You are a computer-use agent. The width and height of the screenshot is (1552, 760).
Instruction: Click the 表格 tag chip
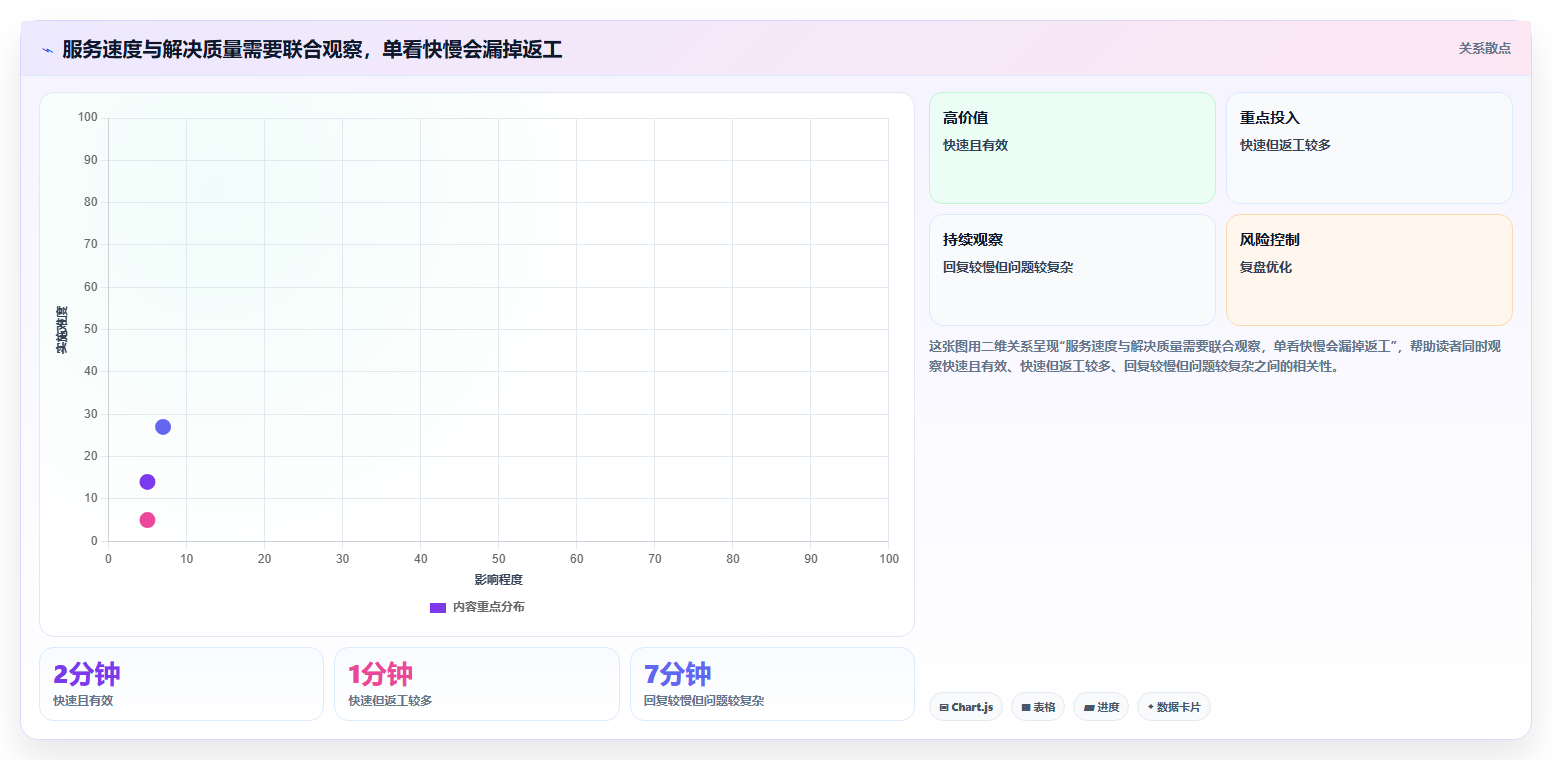point(1038,707)
